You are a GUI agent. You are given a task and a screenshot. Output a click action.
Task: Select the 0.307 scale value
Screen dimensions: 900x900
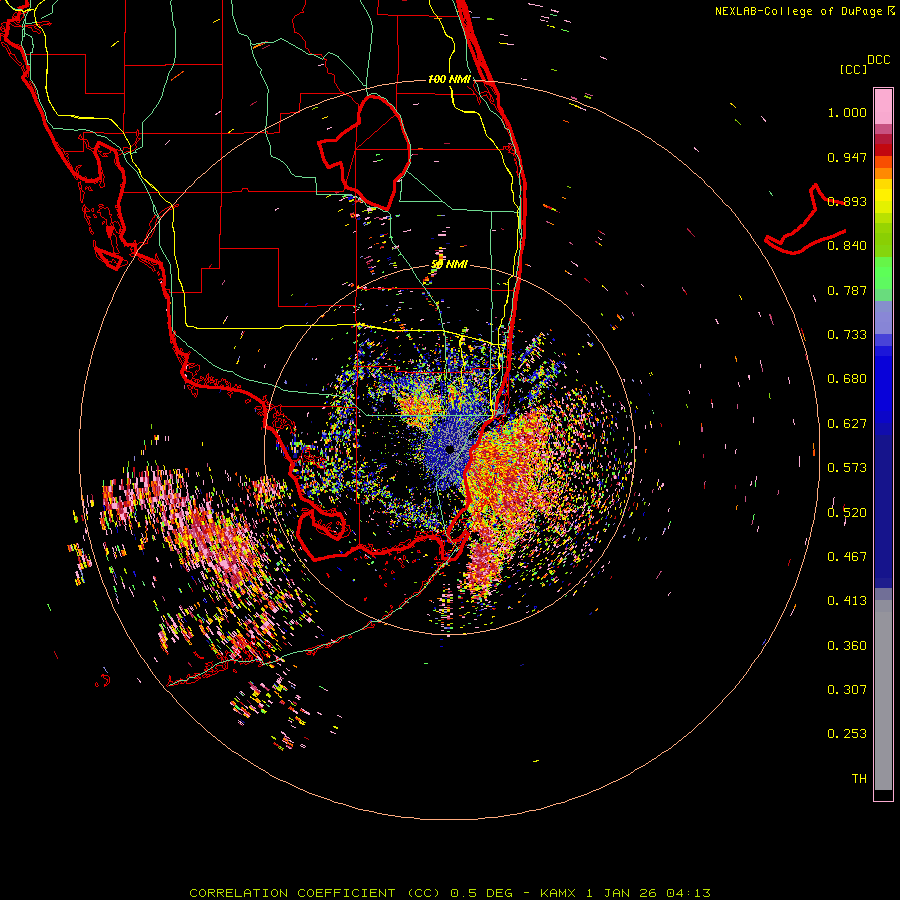click(x=847, y=690)
